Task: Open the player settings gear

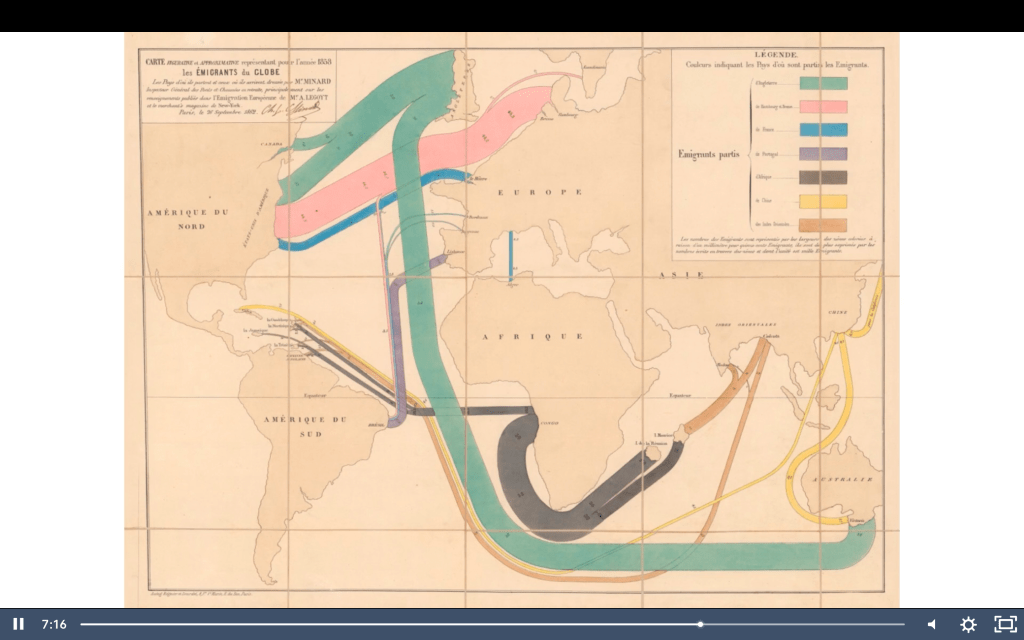Action: pos(968,624)
